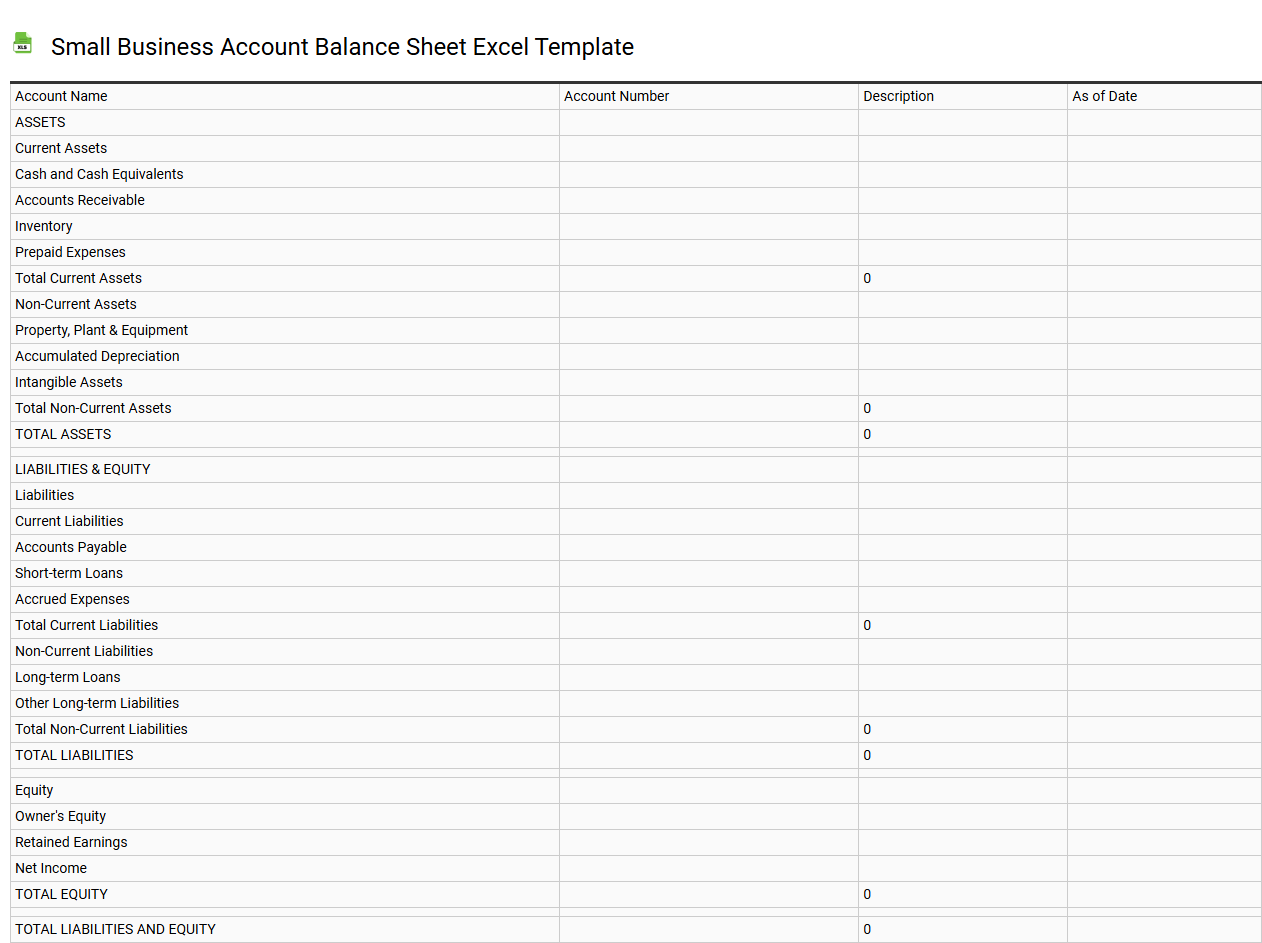Click the TOTAL LIABILITIES zero value
Image resolution: width=1262 pixels, height=943 pixels.
(x=866, y=755)
